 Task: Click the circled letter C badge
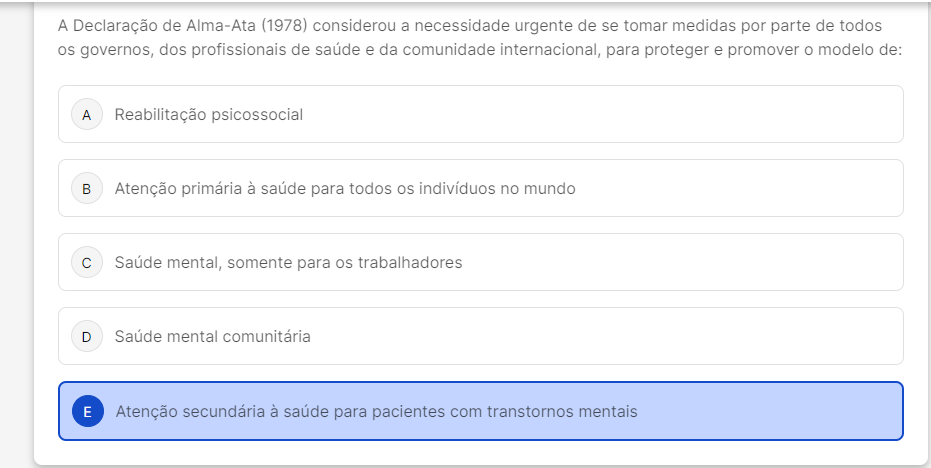[87, 263]
